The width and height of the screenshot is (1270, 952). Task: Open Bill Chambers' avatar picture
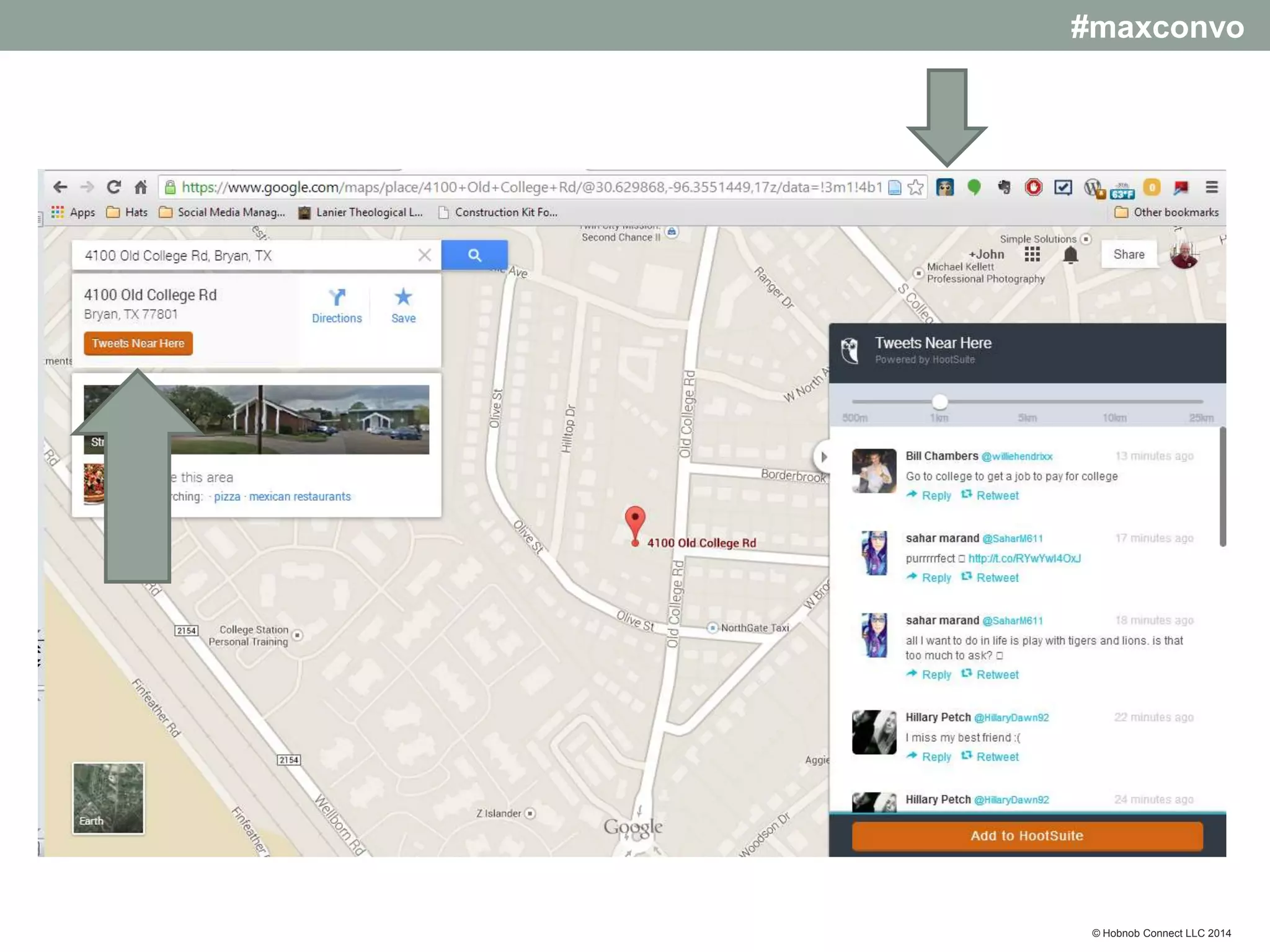[x=874, y=470]
